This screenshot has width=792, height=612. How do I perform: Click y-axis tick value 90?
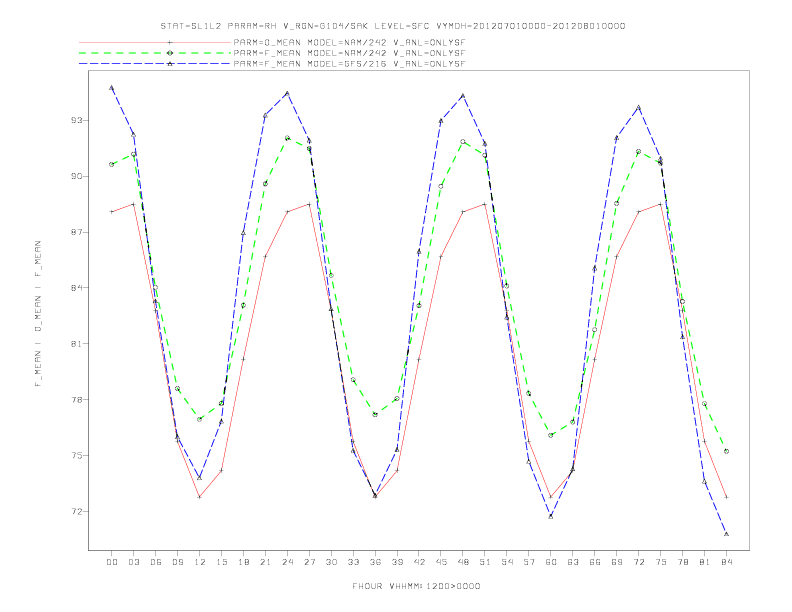[77, 176]
